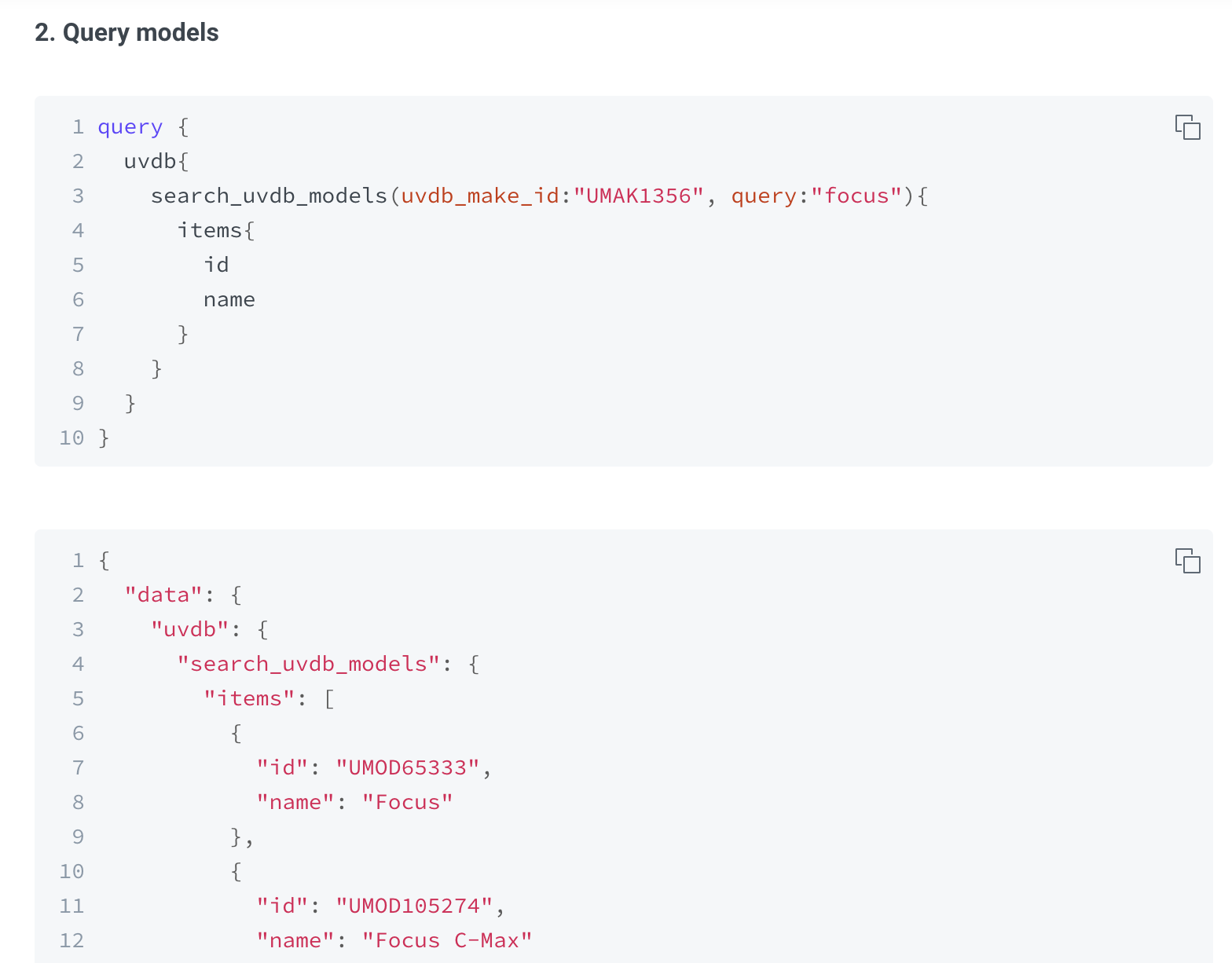Click search_uvdb_models in the query block
The height and width of the screenshot is (963, 1232).
(x=269, y=196)
